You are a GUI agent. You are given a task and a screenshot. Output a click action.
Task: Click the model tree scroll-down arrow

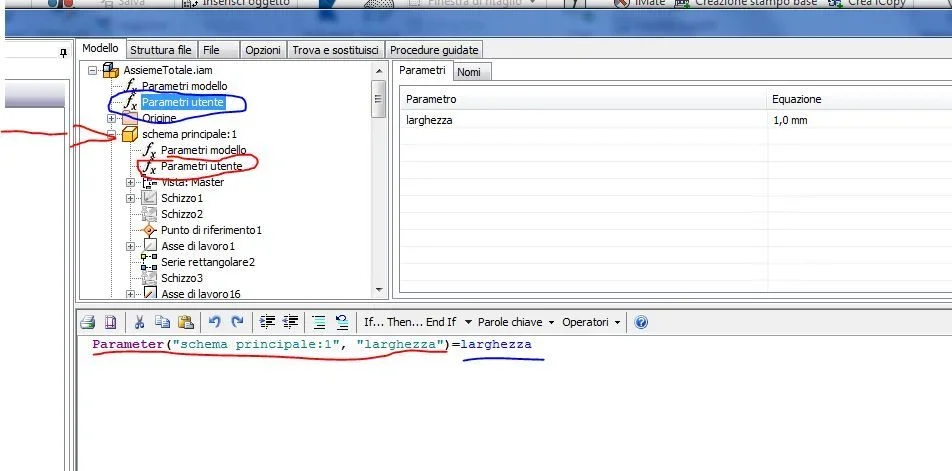click(378, 289)
